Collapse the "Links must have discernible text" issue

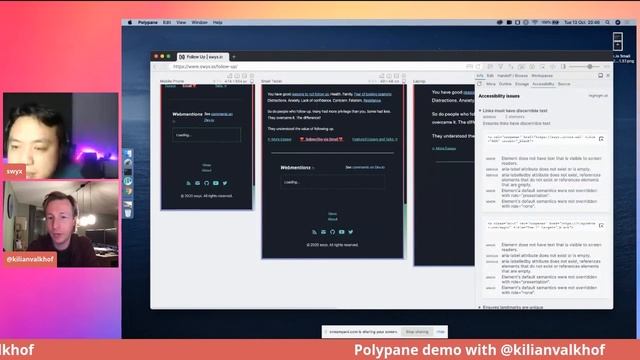pos(480,111)
